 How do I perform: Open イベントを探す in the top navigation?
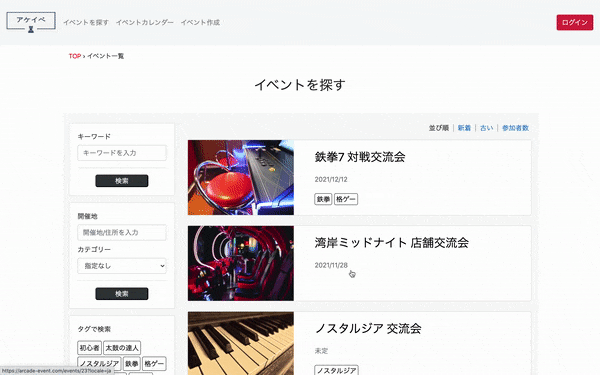click(x=86, y=23)
